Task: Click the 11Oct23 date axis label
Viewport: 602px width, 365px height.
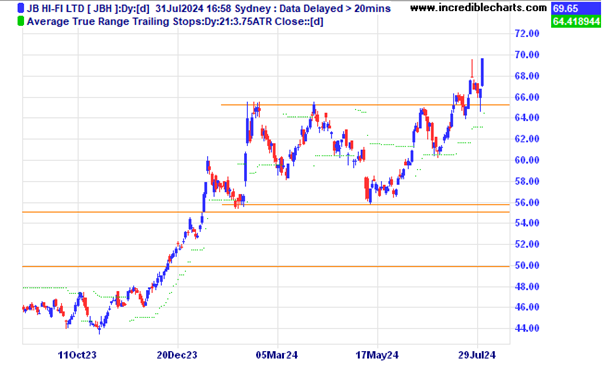Action: (x=77, y=355)
